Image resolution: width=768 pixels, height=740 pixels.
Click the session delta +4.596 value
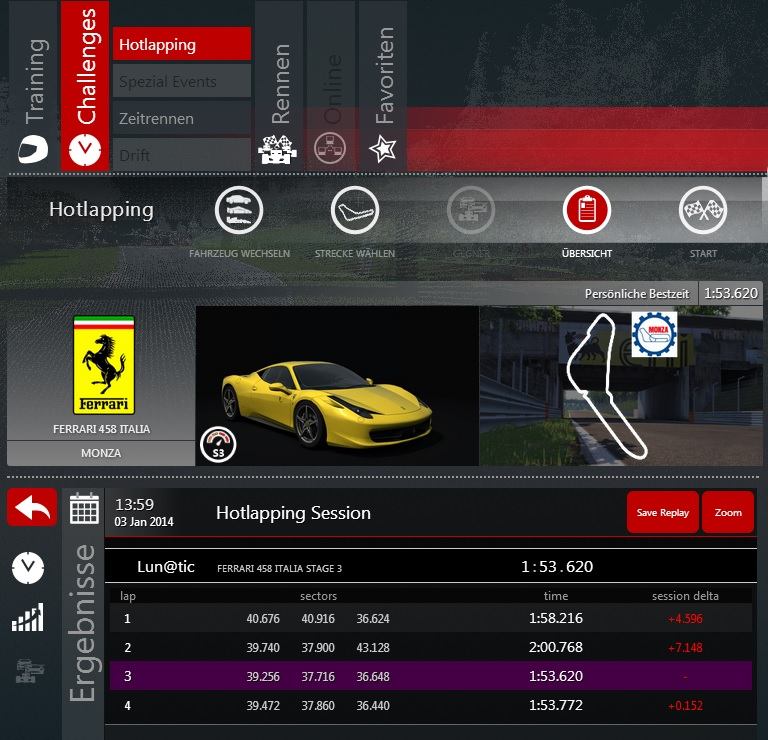(x=685, y=619)
